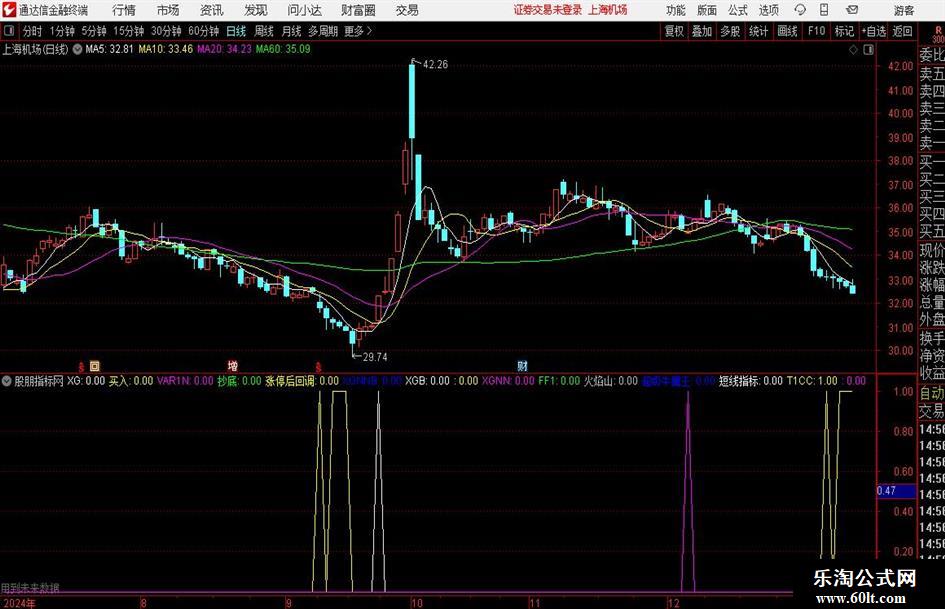Click the F10 company info button
This screenshot has width=945, height=609.
click(x=816, y=31)
